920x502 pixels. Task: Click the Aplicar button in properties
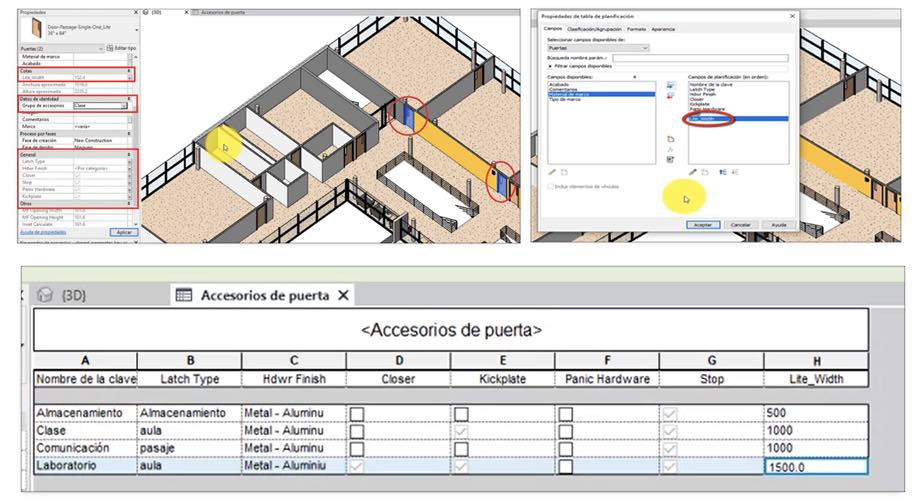click(124, 232)
